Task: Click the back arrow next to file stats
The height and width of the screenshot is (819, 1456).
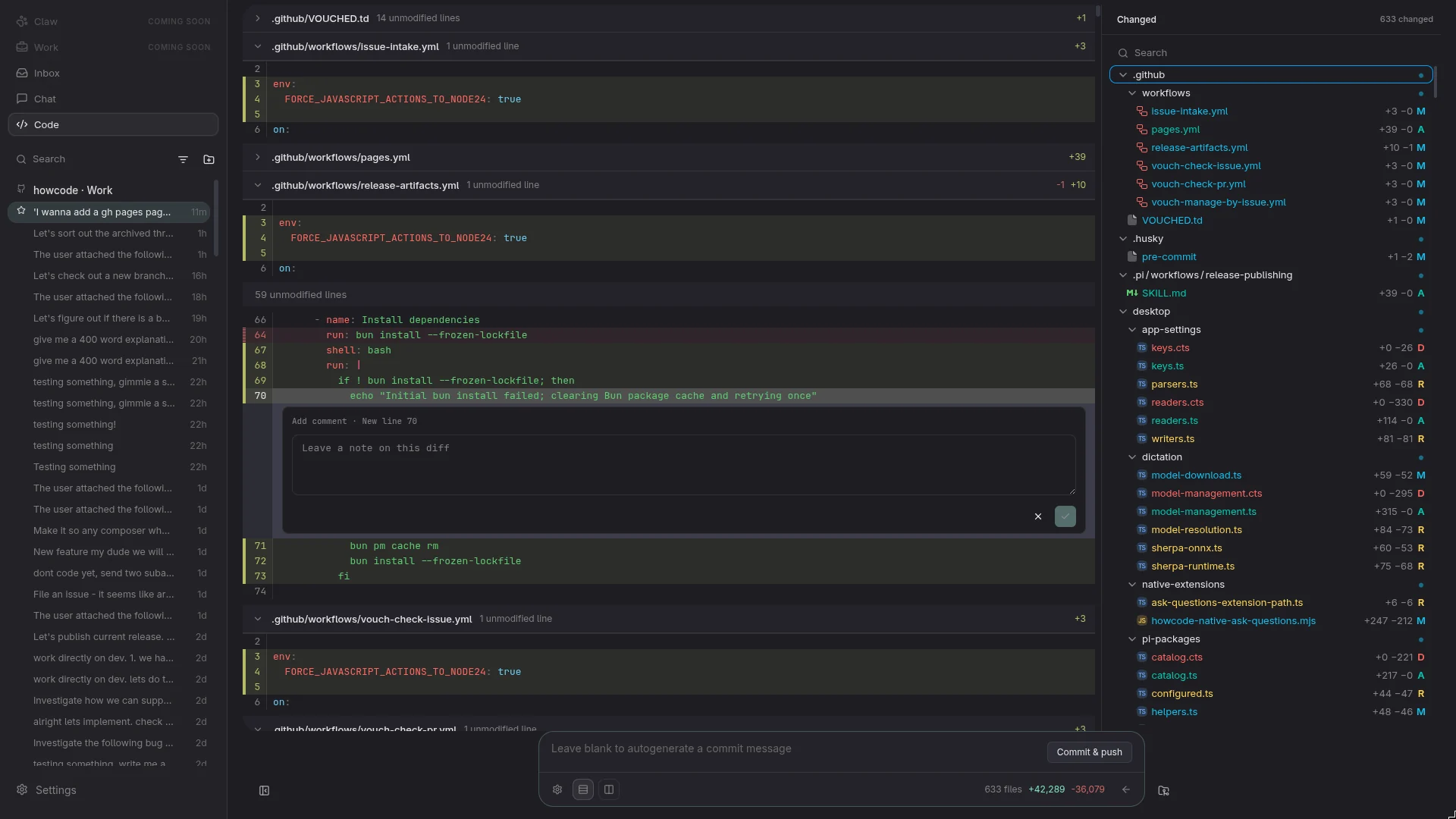Action: pos(1126,789)
